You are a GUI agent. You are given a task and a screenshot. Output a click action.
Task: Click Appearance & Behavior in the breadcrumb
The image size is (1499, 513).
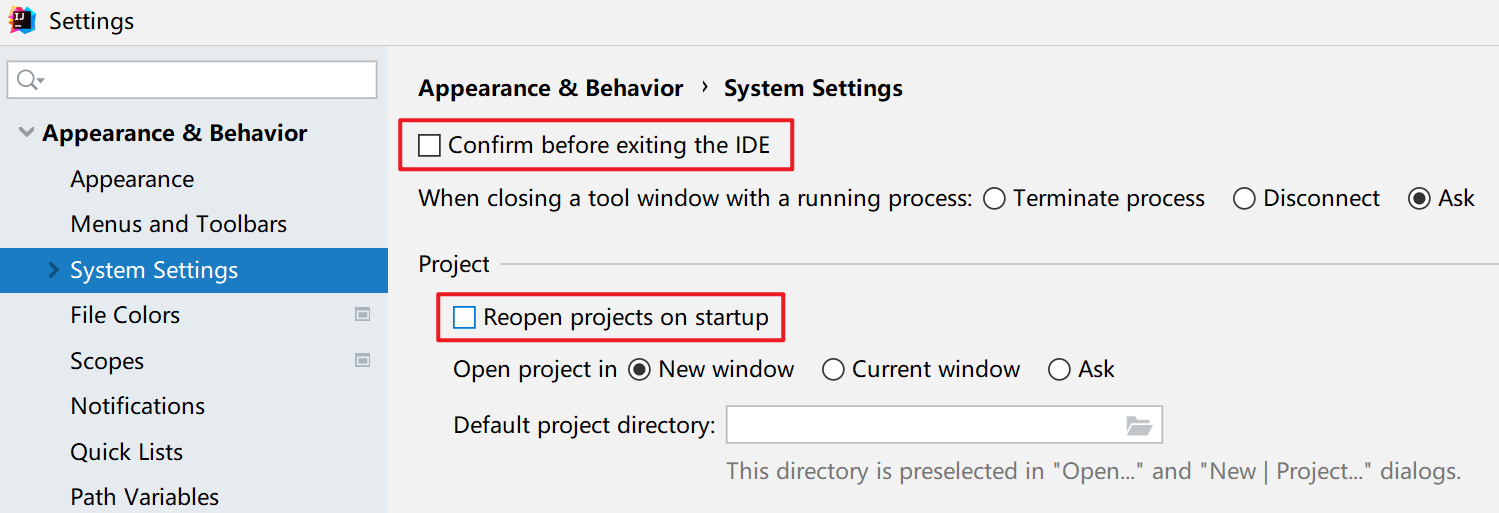click(550, 88)
